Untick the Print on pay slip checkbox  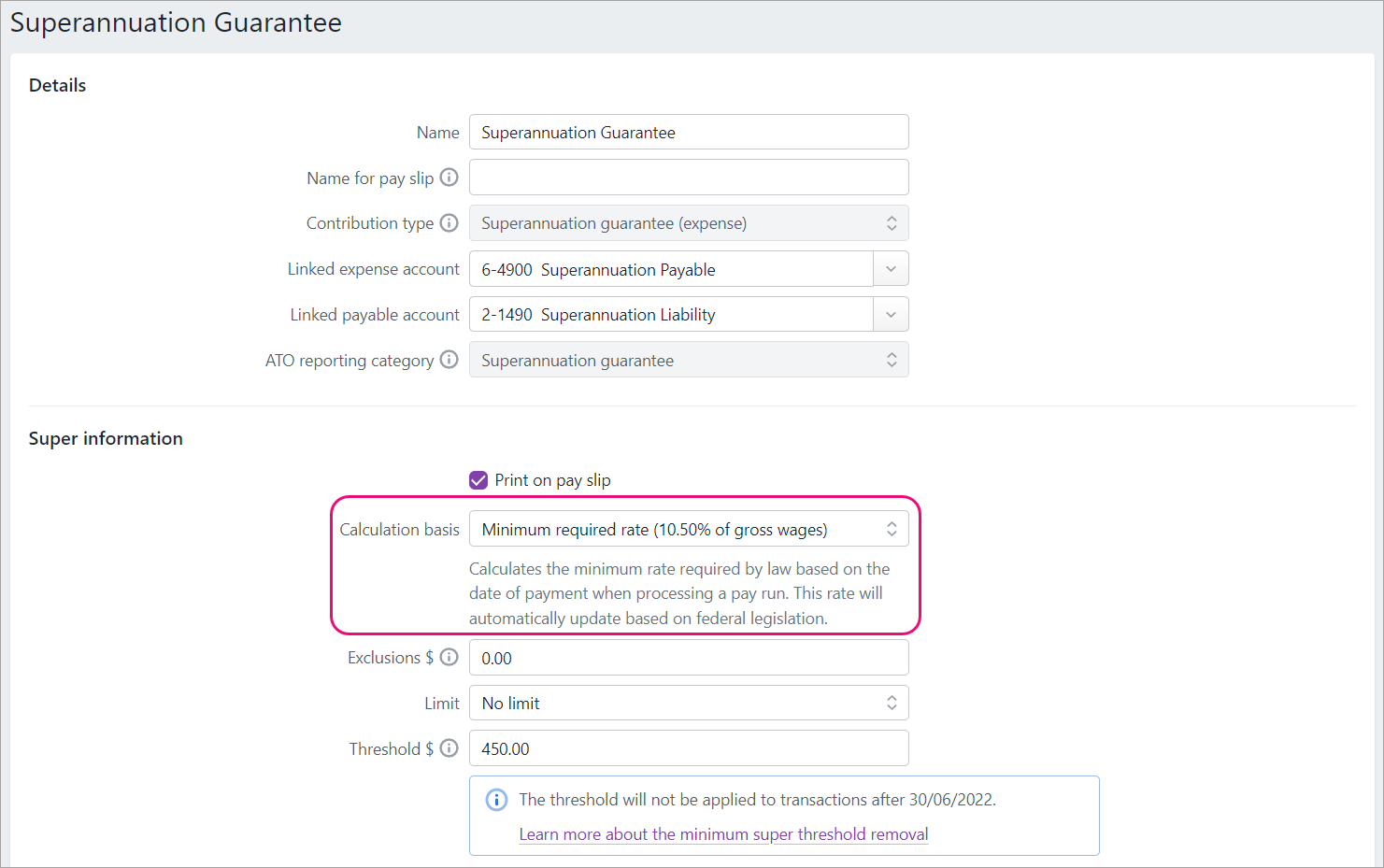coord(478,480)
